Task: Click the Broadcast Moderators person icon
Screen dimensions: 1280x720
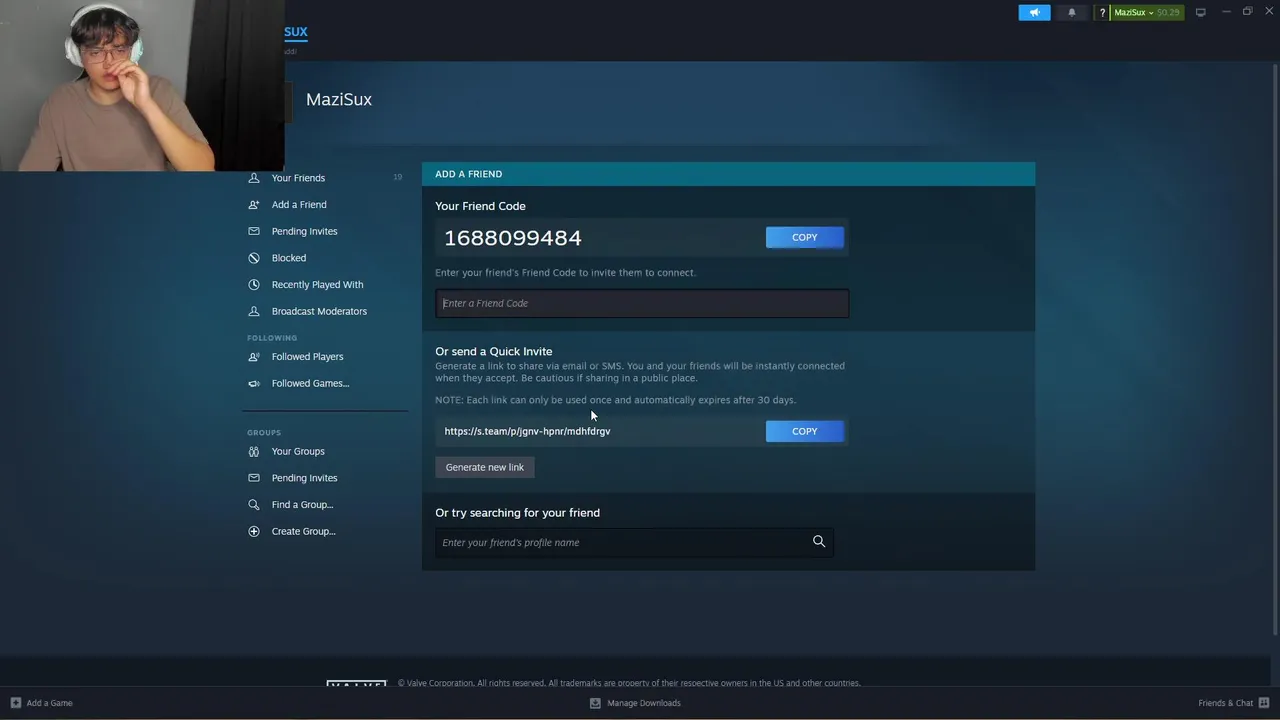Action: [254, 311]
